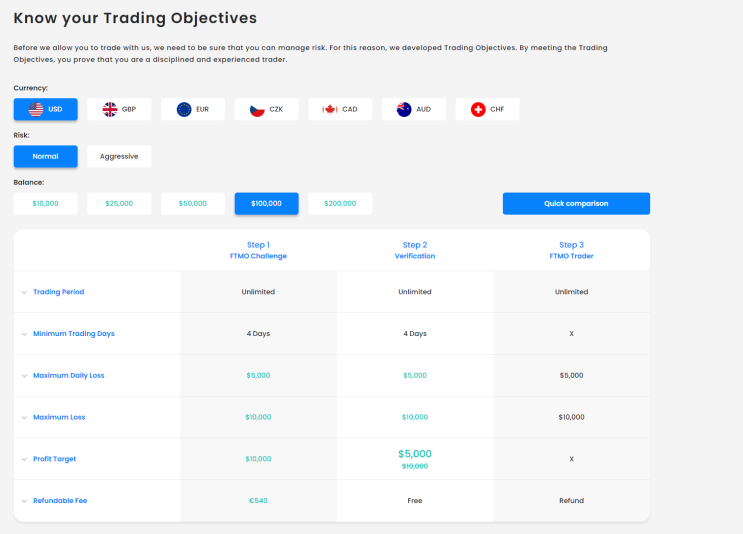The height and width of the screenshot is (534, 743).
Task: Open the Quick comparison
Action: click(x=576, y=204)
